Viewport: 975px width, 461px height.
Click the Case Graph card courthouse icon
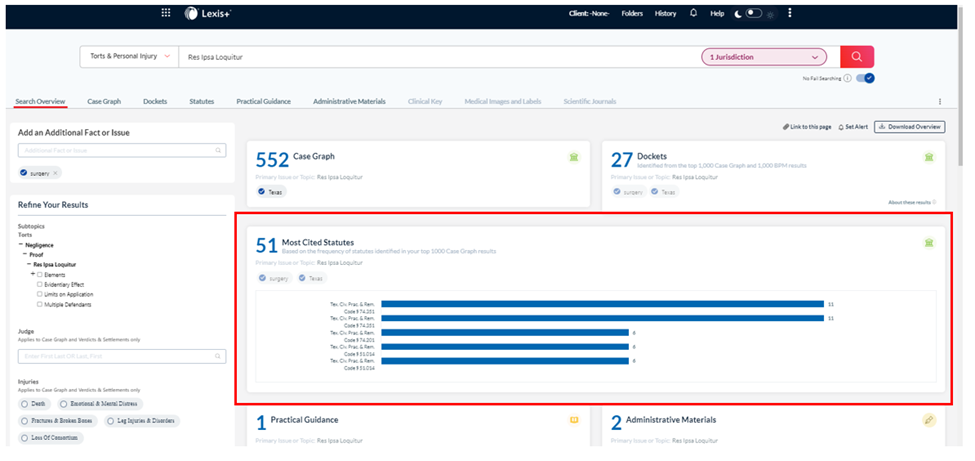[573, 157]
